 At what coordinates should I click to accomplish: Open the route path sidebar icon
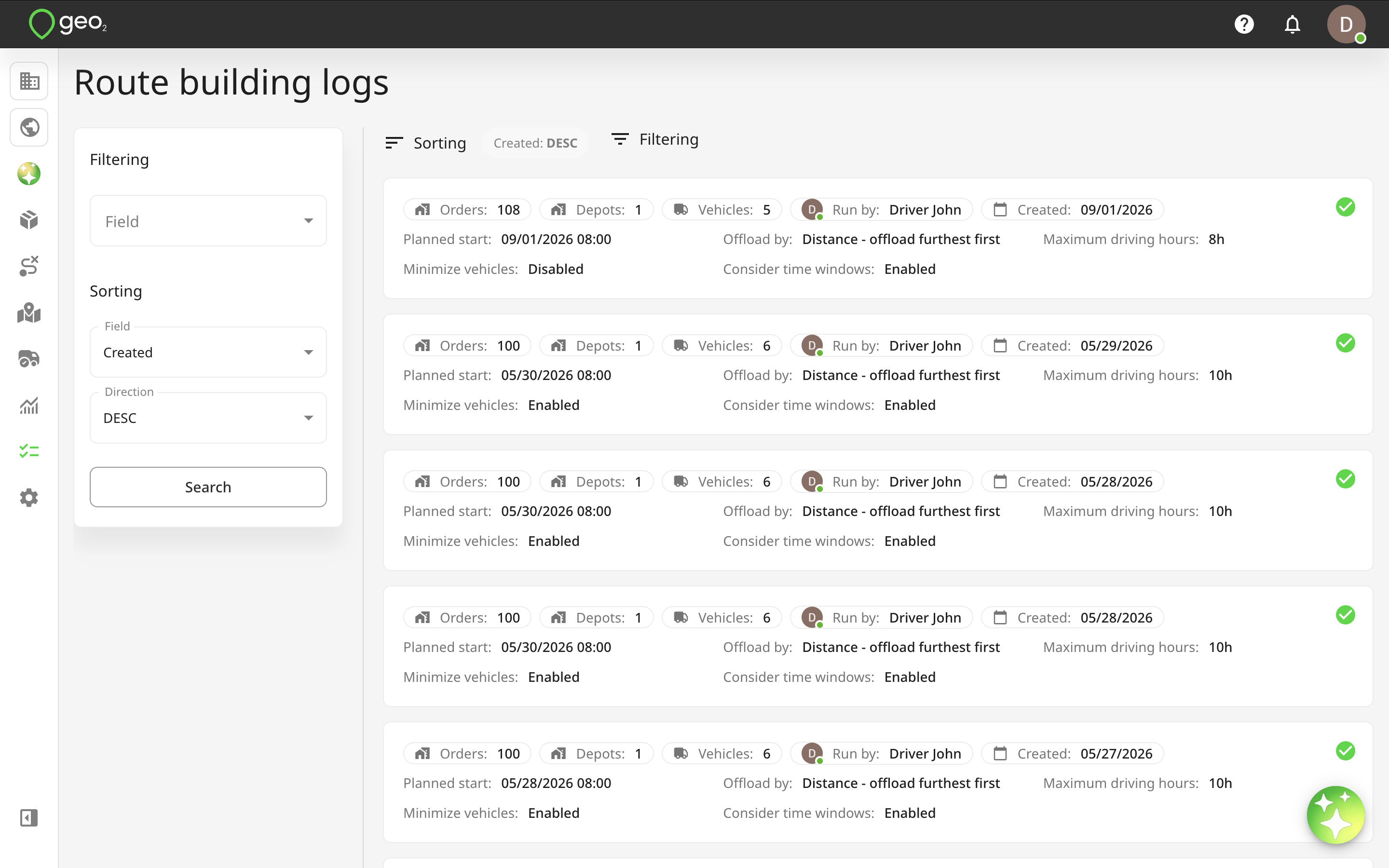point(29,266)
